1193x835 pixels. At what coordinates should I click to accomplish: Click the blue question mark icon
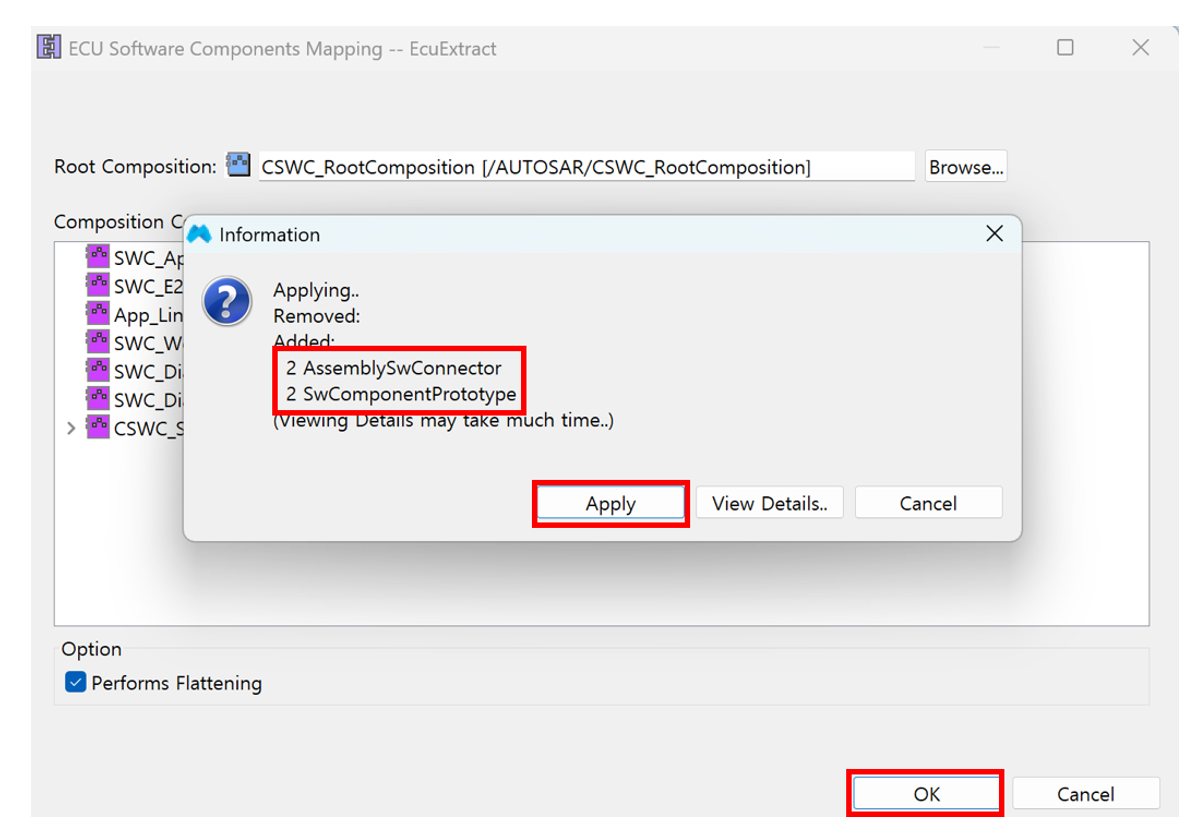[226, 301]
